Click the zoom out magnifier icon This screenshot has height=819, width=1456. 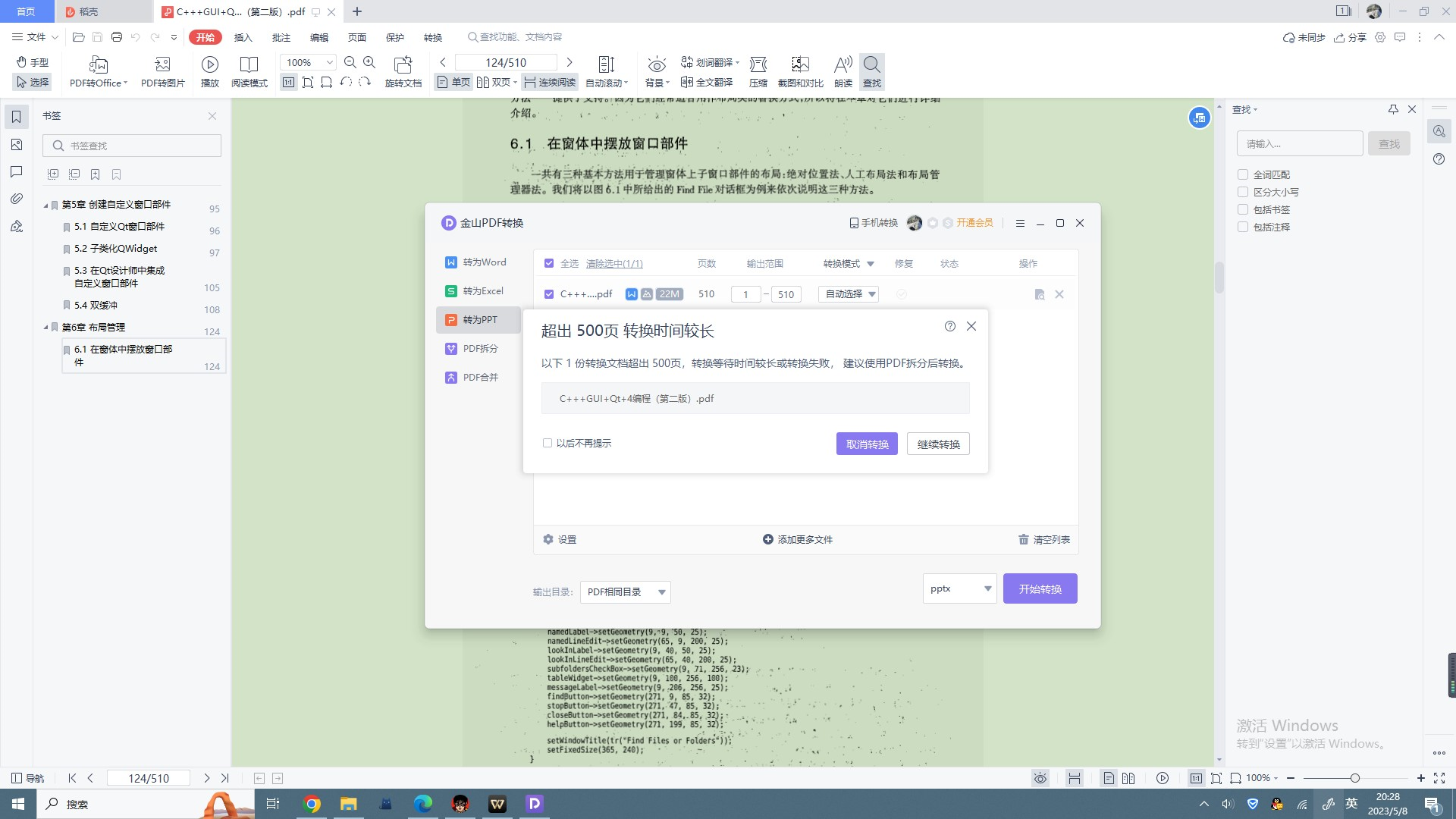coord(350,62)
